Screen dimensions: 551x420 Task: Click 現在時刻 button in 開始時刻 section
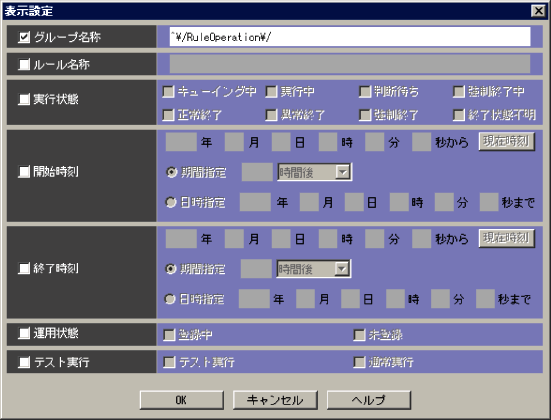[x=507, y=141]
